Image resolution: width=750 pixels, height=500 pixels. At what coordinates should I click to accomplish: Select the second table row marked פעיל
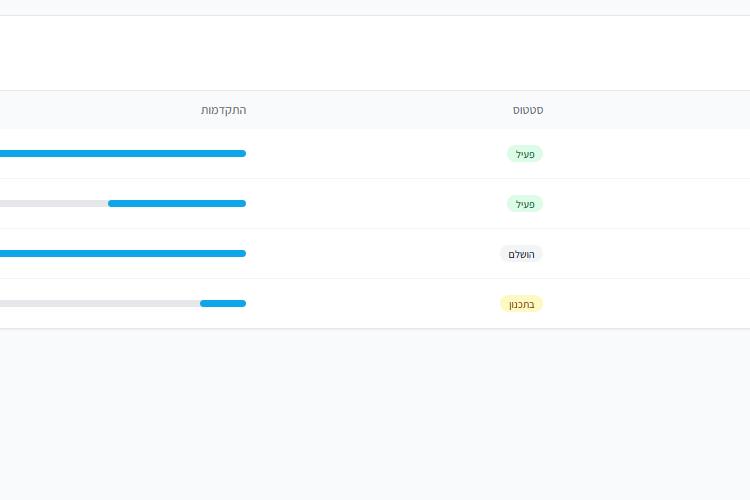pyautogui.click(x=375, y=204)
